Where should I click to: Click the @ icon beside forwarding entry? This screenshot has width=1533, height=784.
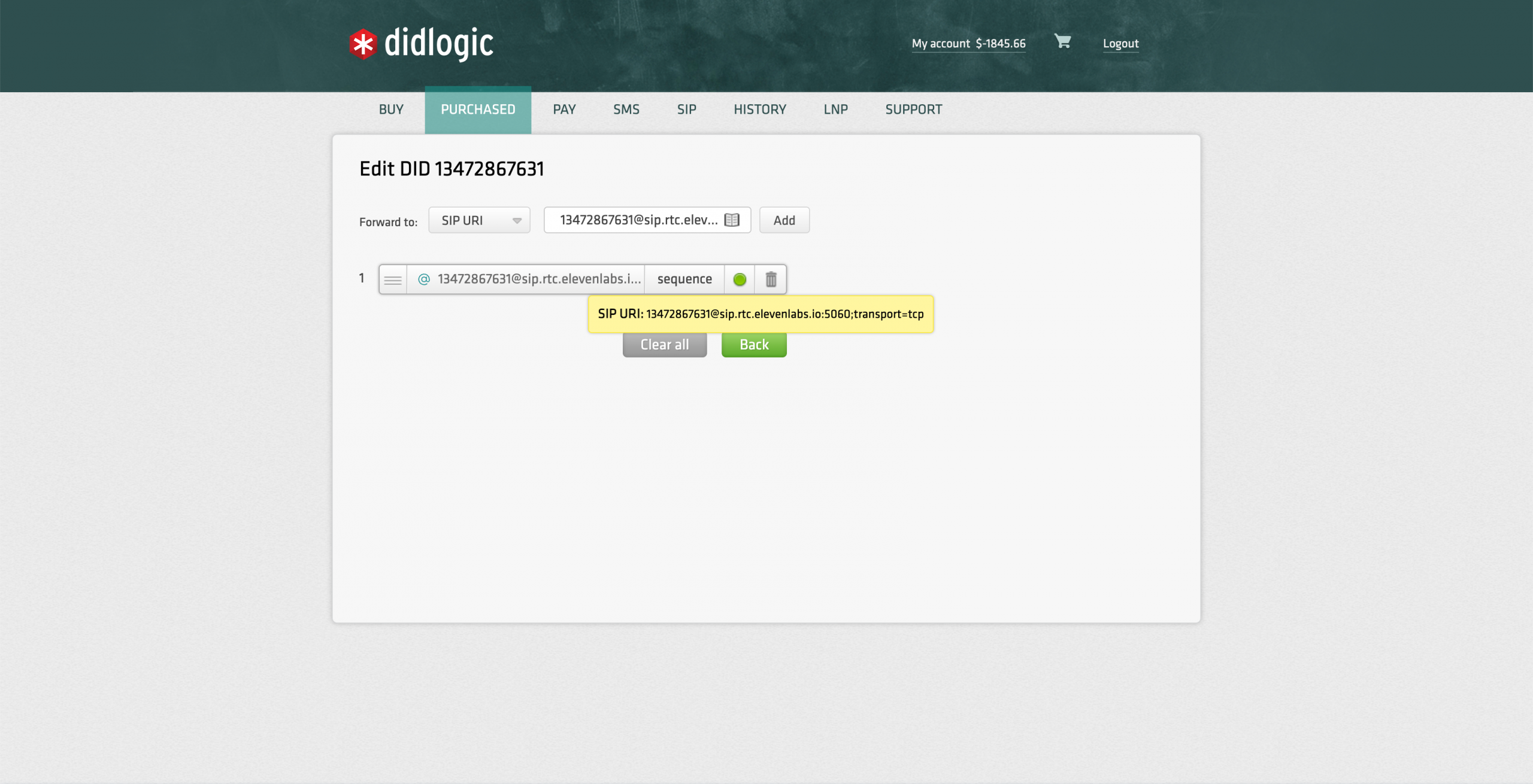424,279
